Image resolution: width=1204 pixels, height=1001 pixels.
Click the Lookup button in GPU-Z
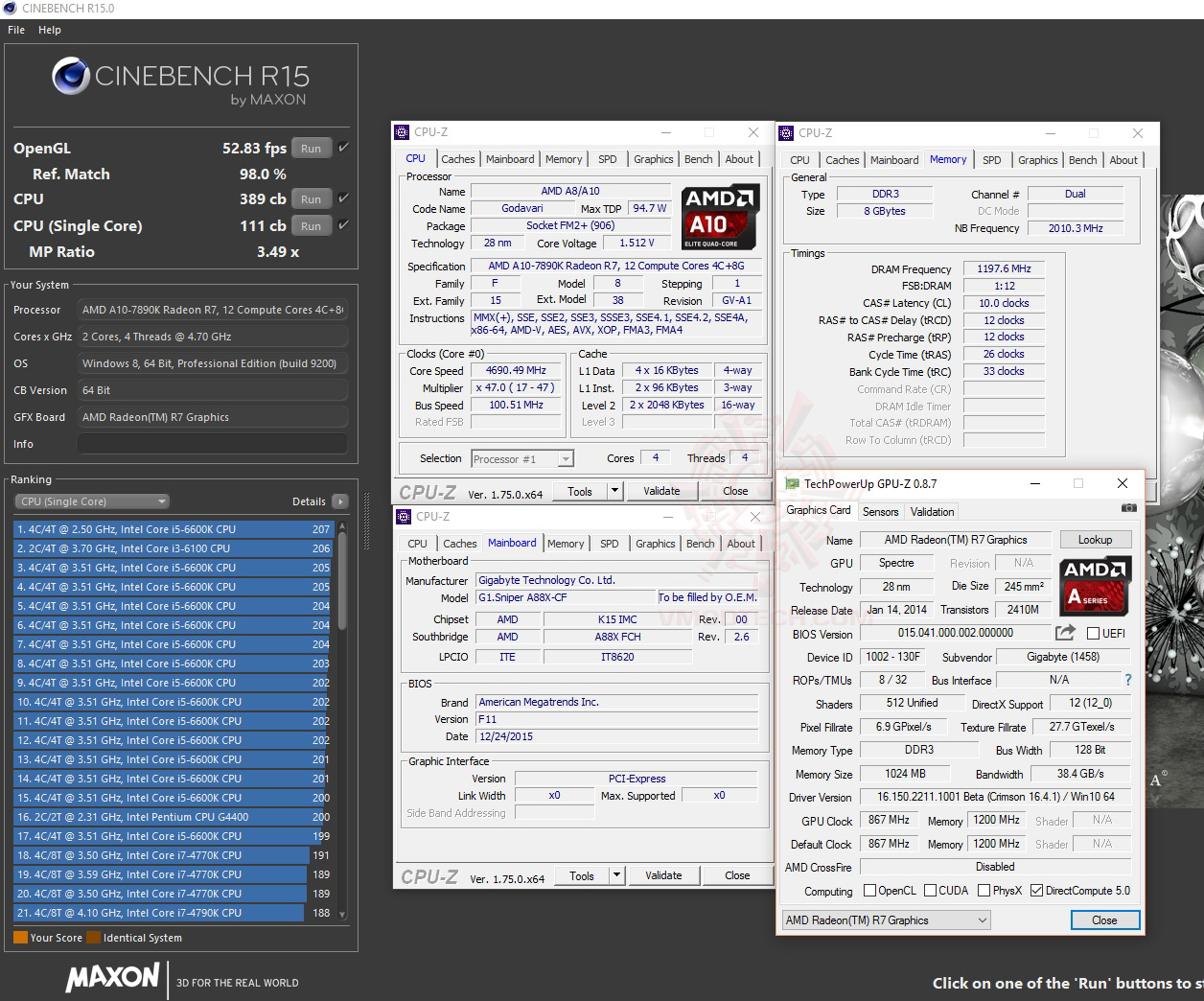[1096, 540]
